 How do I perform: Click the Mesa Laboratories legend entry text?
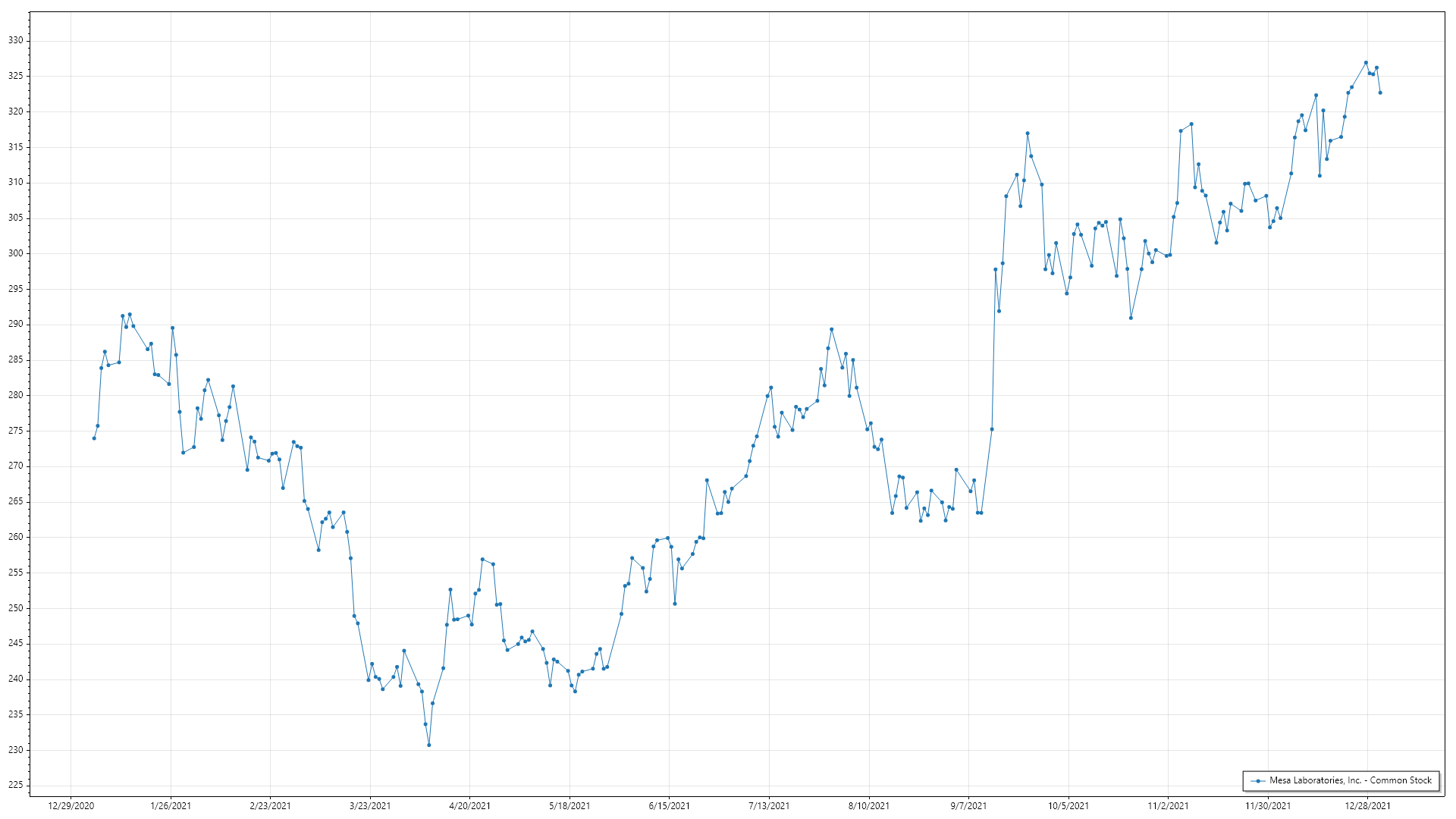(1351, 780)
